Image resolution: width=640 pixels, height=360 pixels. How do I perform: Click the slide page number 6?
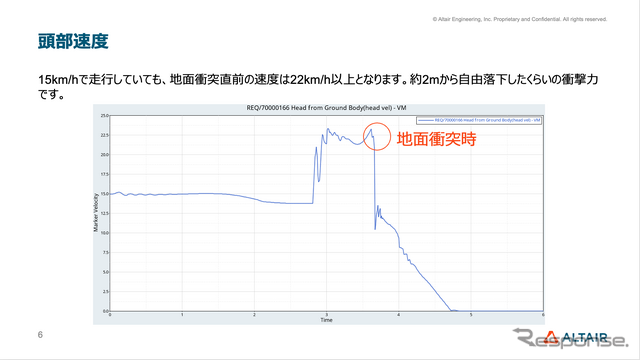(40, 335)
